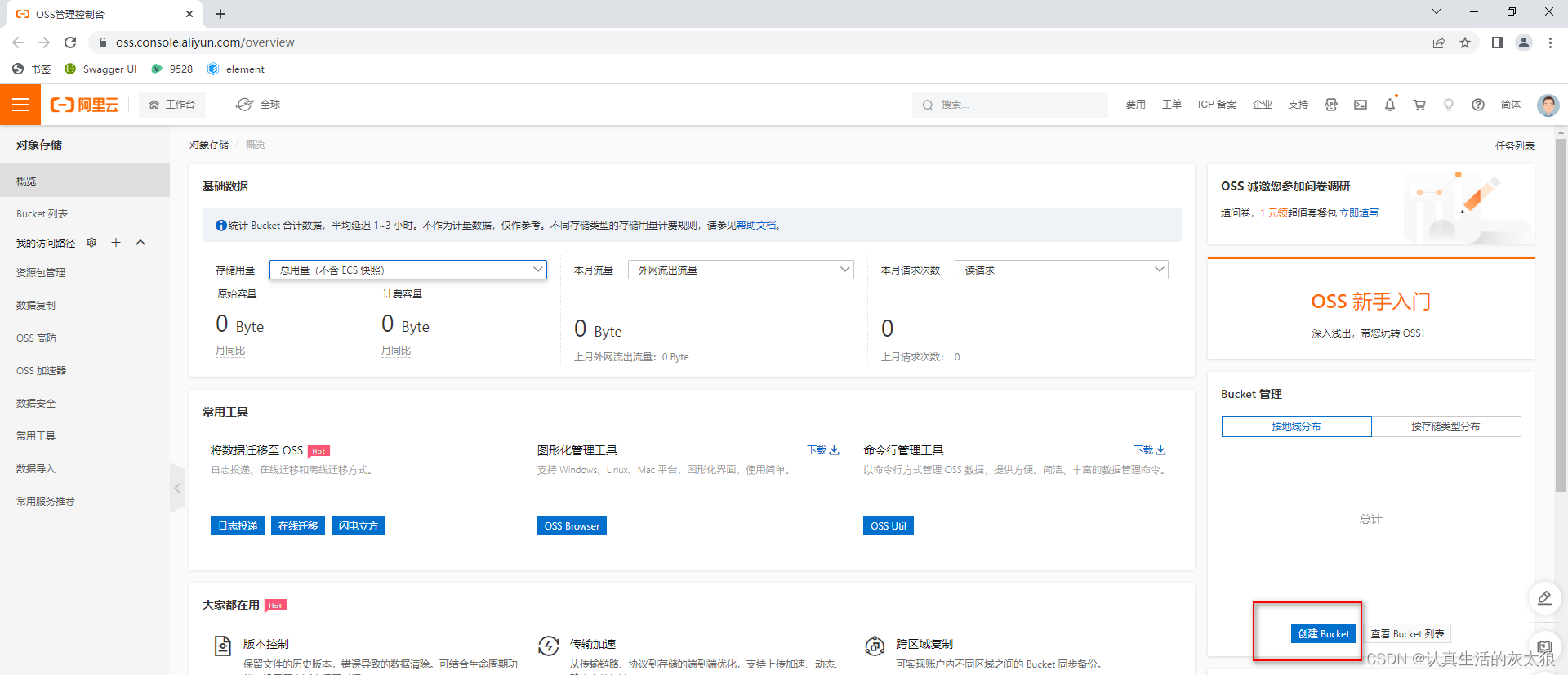Switch to 按存储类型分布 tab
Viewport: 1568px width, 675px height.
tap(1445, 427)
